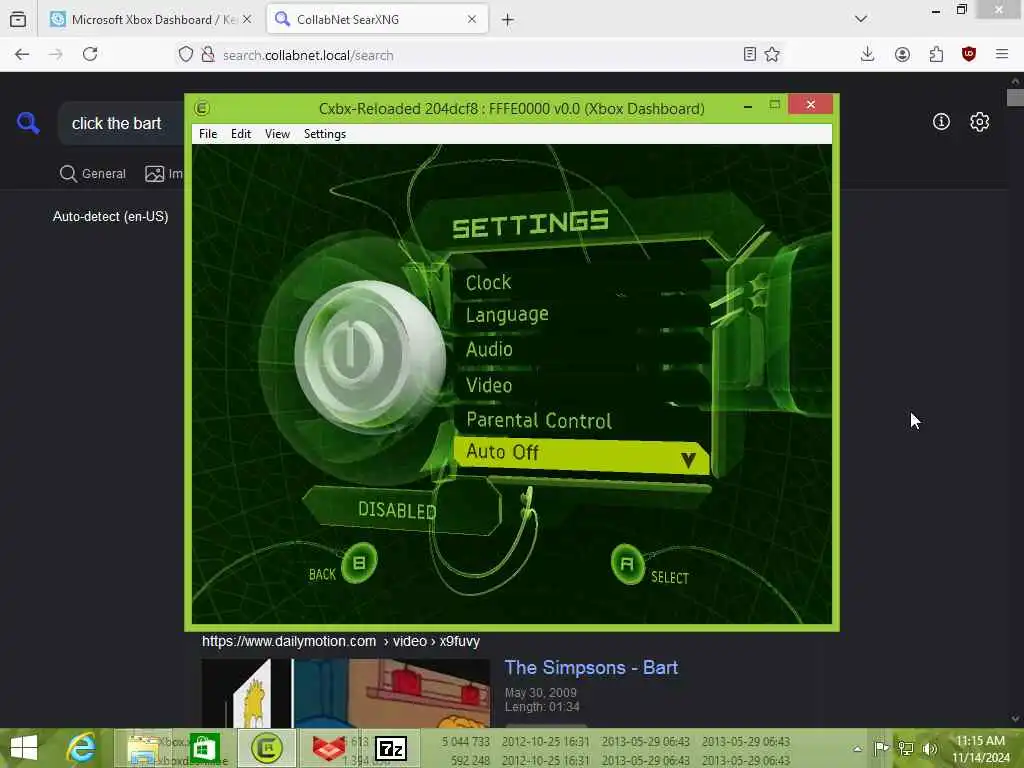Viewport: 1024px width, 768px height.
Task: Go back with the browser back arrow
Action: pyautogui.click(x=22, y=55)
